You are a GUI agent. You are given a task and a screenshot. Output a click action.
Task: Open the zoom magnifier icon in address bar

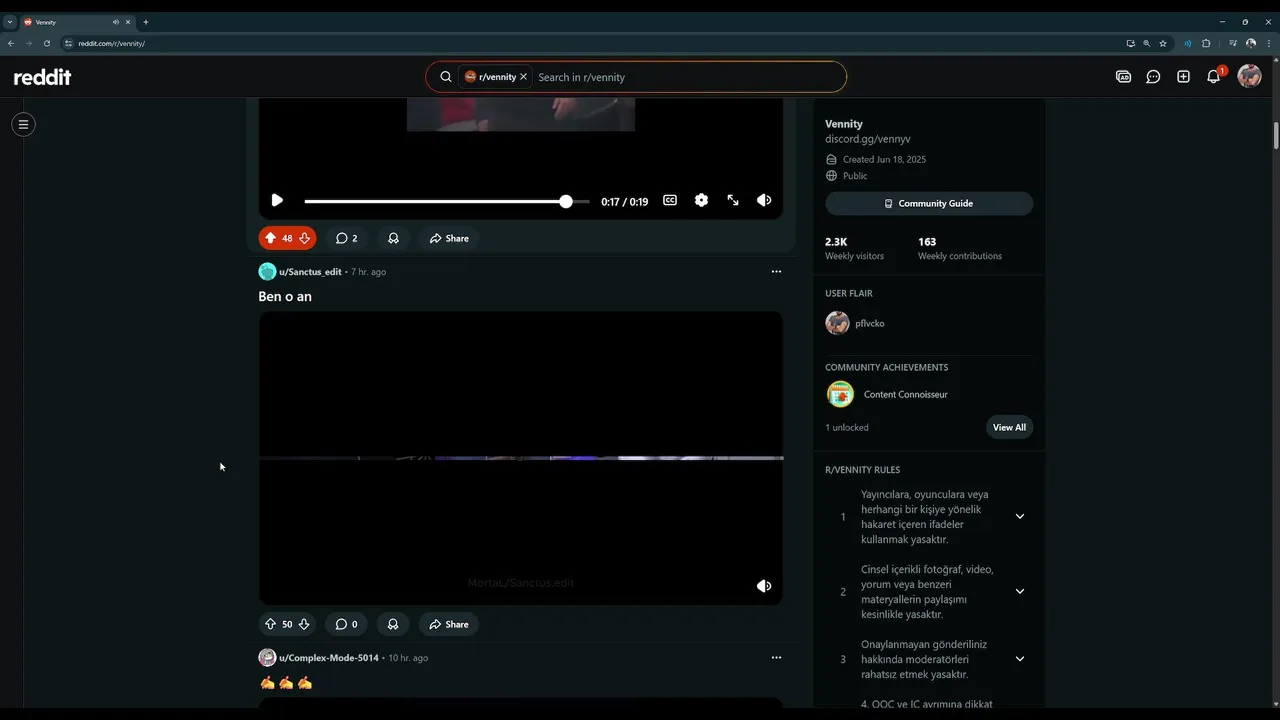point(1146,43)
